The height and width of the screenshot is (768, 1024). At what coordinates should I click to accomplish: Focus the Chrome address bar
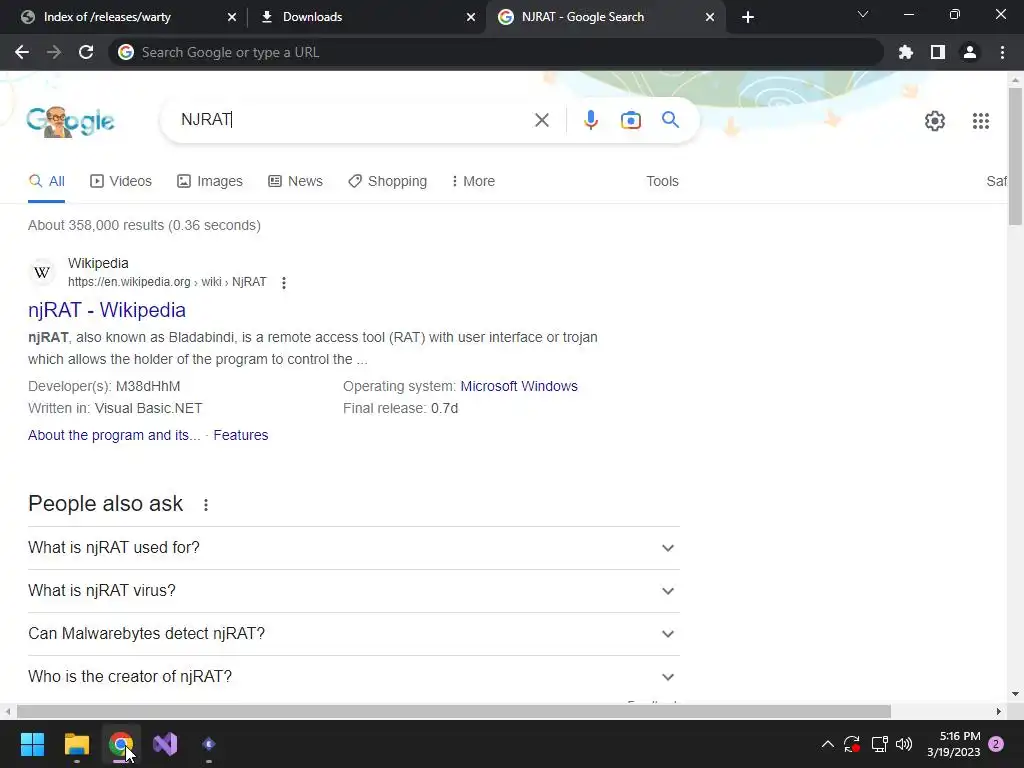(x=496, y=52)
